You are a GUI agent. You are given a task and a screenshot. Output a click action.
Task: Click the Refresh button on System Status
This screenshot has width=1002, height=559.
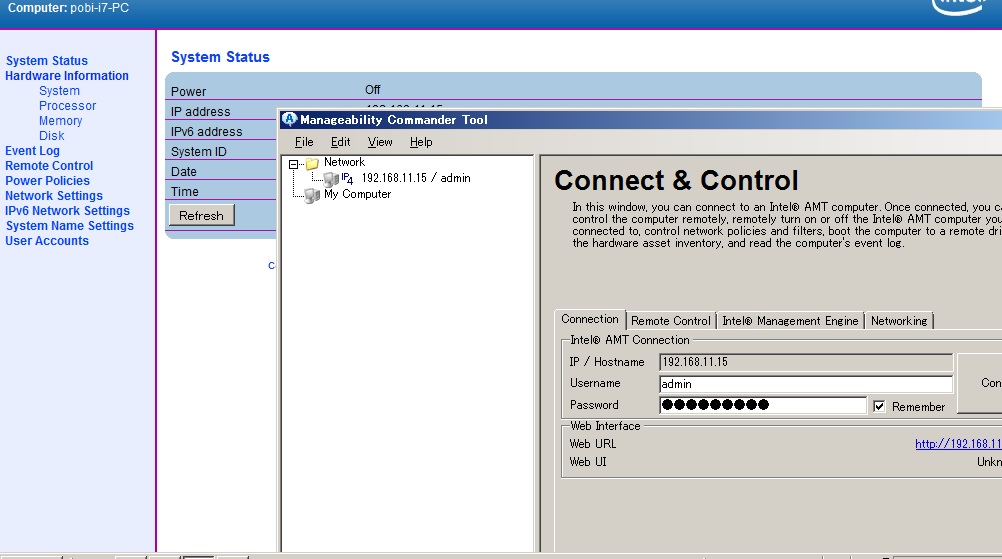click(201, 215)
